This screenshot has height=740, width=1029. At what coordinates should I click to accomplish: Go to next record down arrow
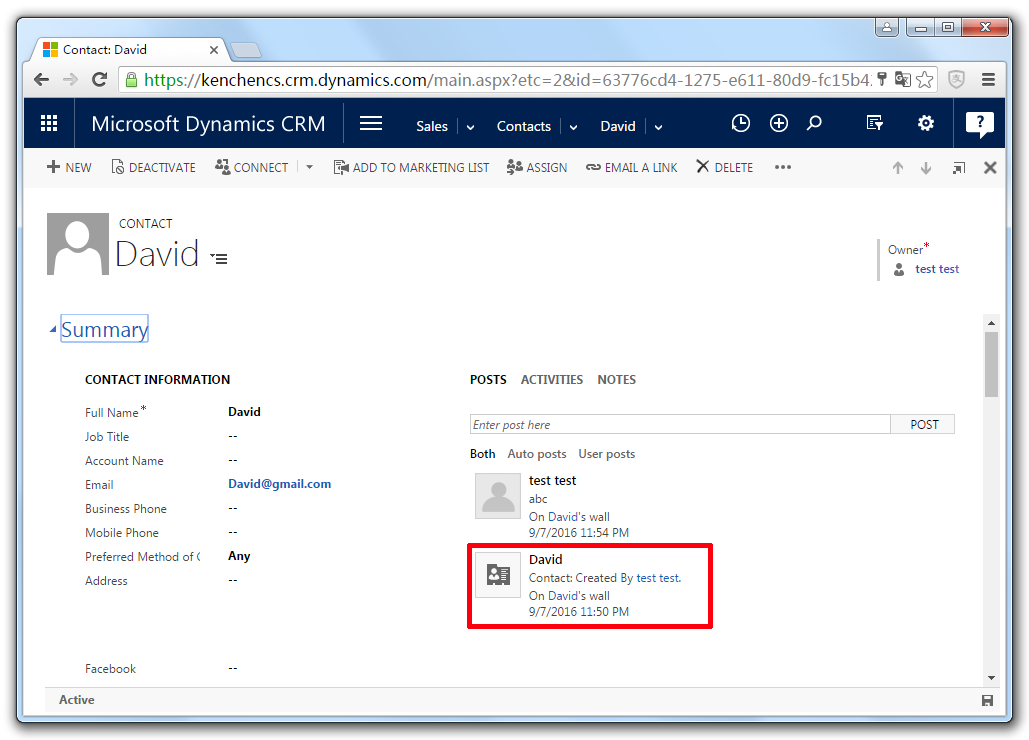point(926,168)
